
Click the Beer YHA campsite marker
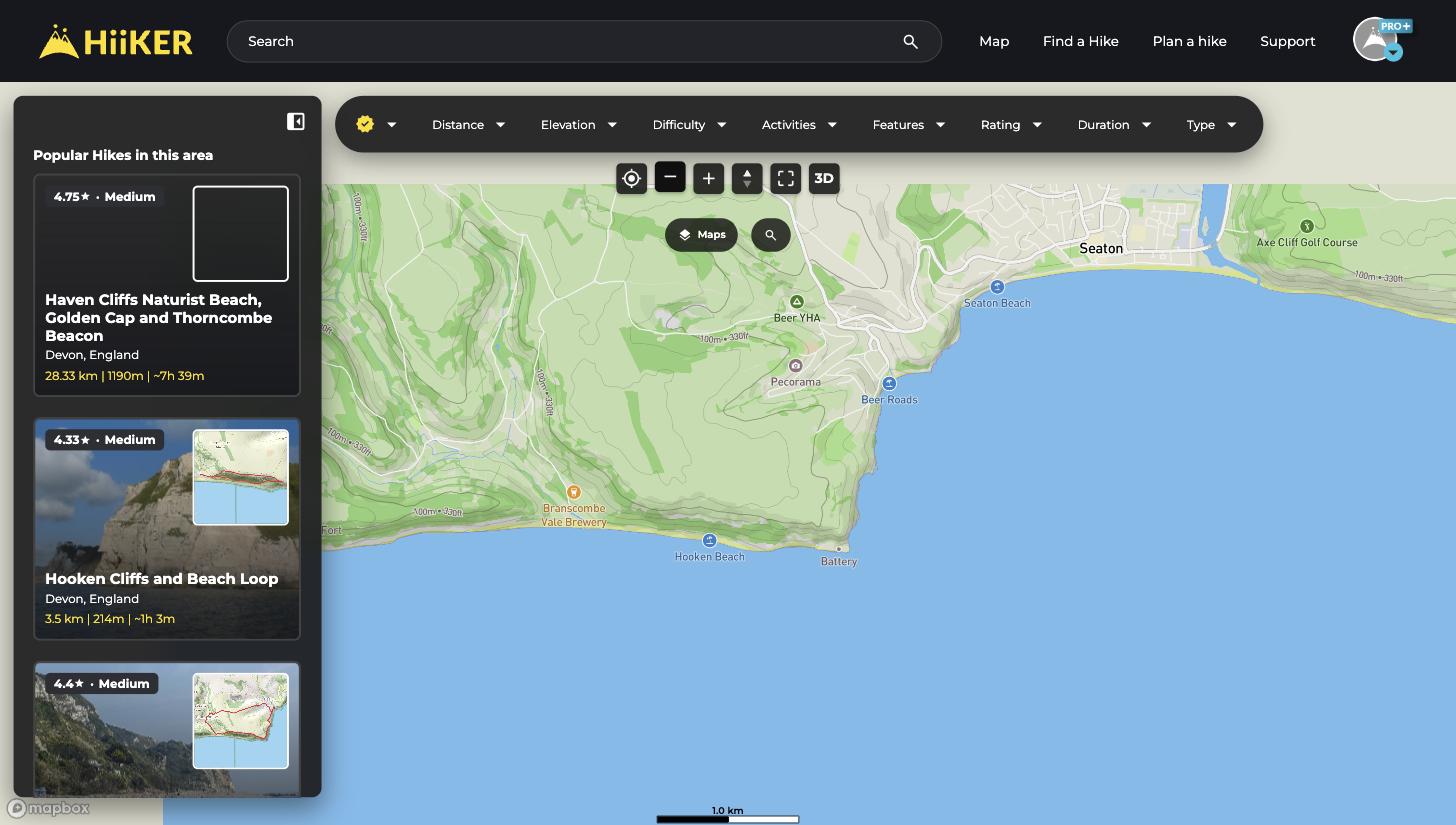coord(797,302)
